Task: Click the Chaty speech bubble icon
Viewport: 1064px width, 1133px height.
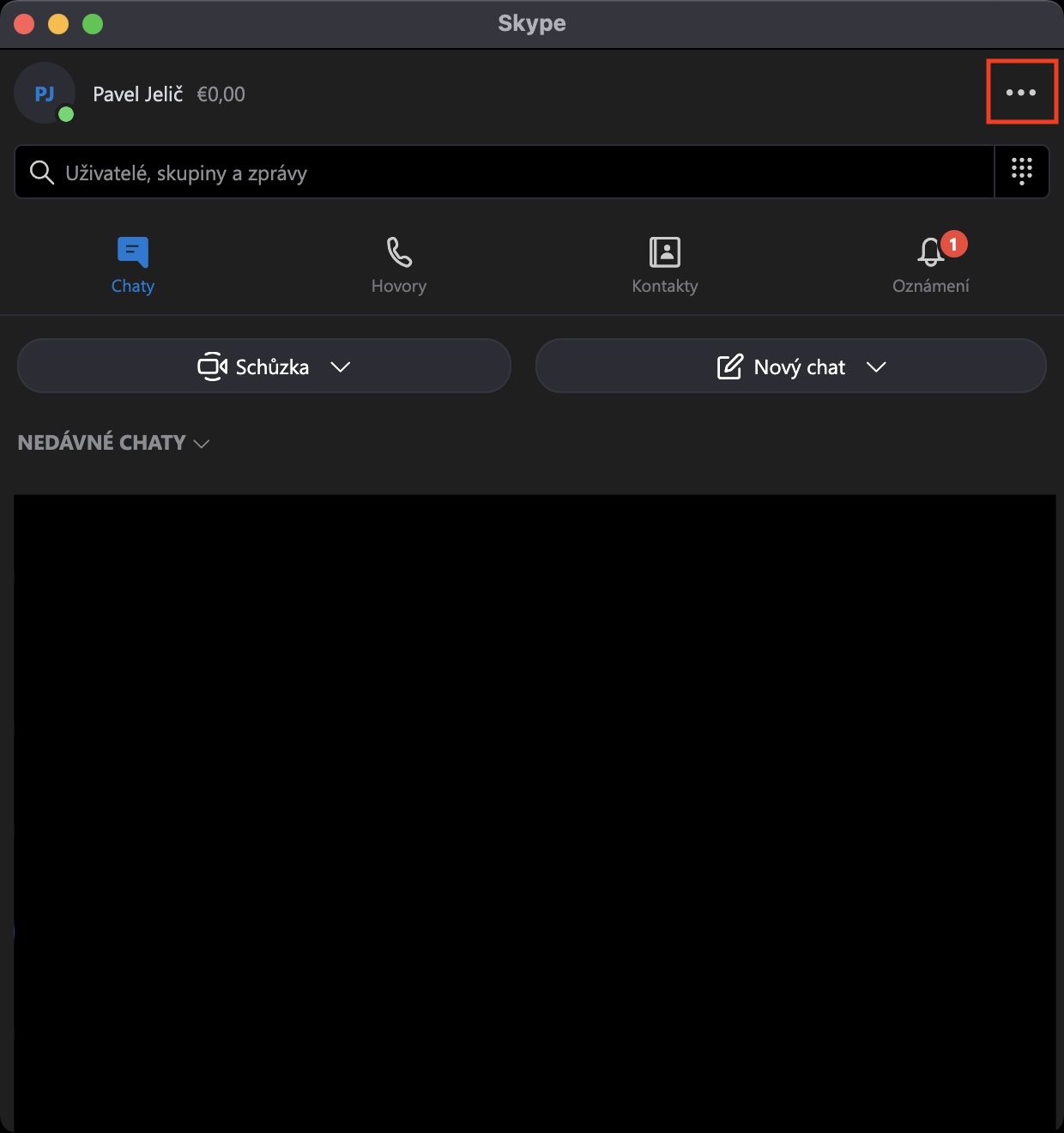Action: 133,252
